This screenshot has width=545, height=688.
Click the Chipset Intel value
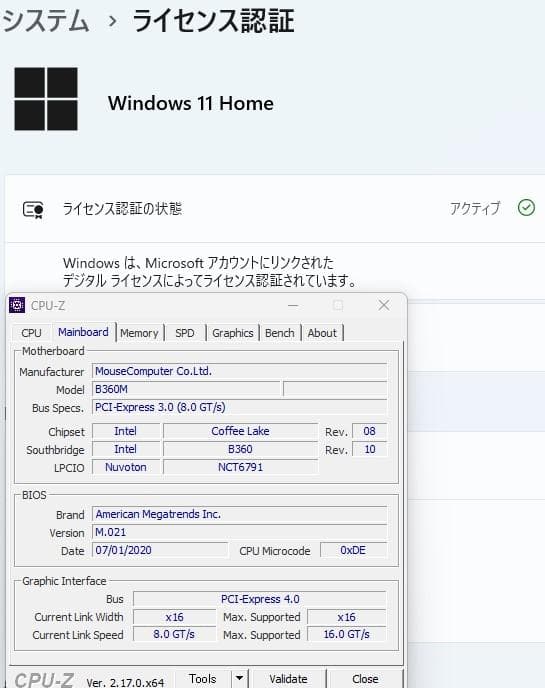pyautogui.click(x=125, y=431)
